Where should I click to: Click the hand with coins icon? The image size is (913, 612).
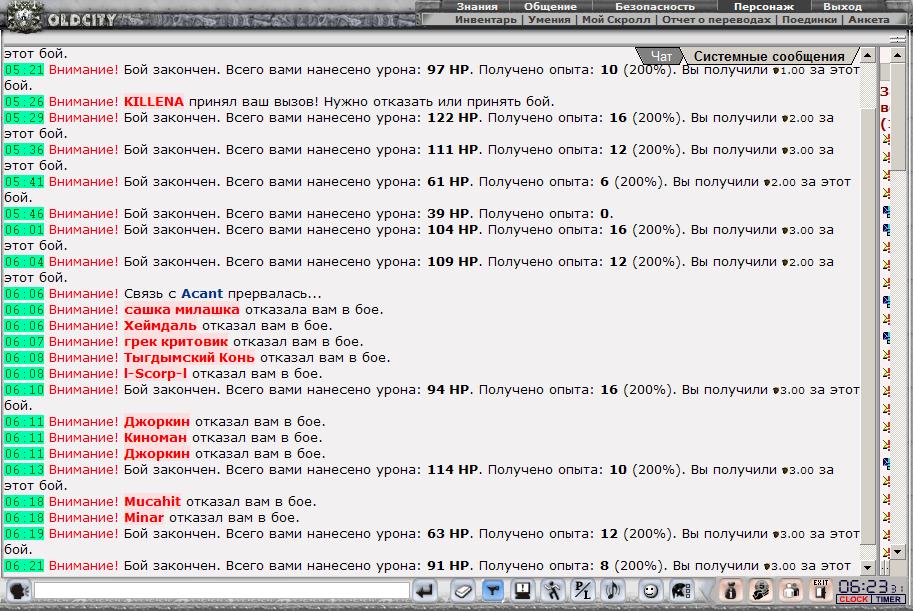pos(760,591)
